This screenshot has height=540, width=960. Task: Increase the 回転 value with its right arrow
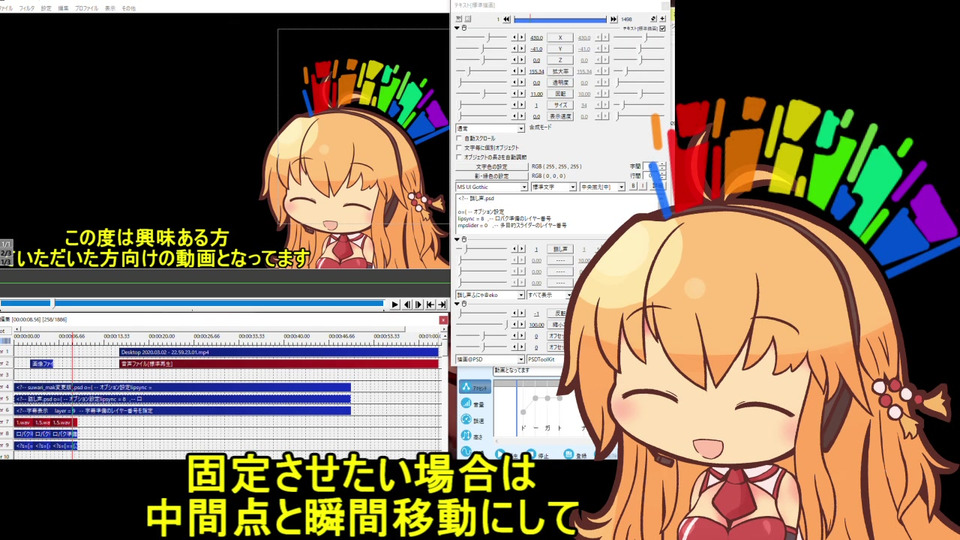point(522,94)
